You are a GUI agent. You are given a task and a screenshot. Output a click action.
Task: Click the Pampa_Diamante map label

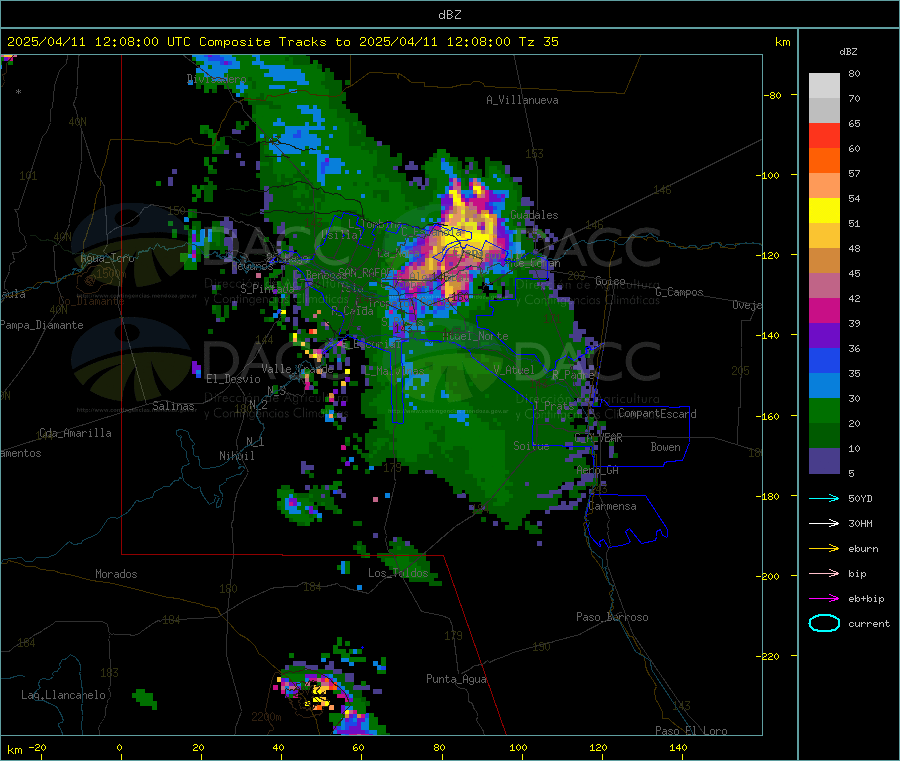click(42, 325)
